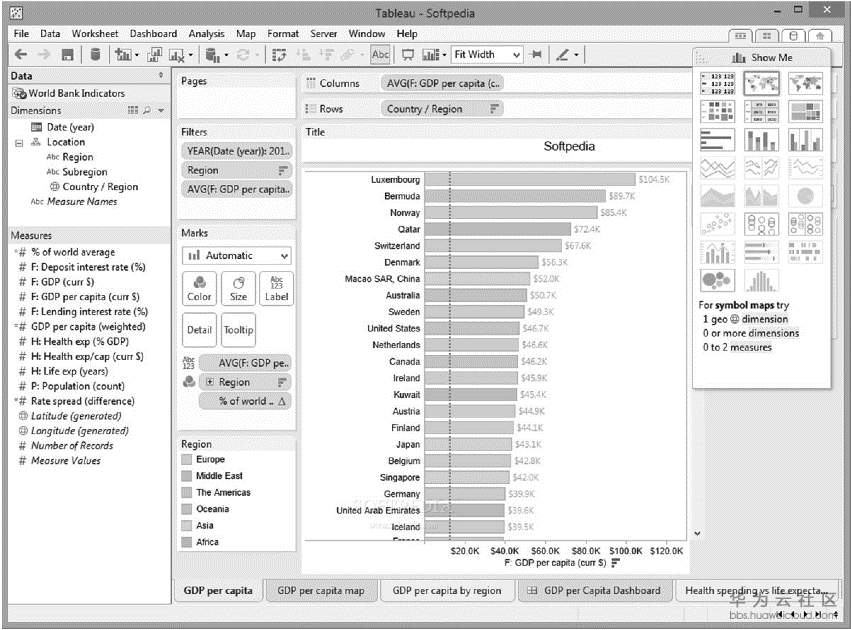Image resolution: width=851 pixels, height=630 pixels.
Task: Click the sort icon beside GDP axis title
Action: tap(615, 563)
